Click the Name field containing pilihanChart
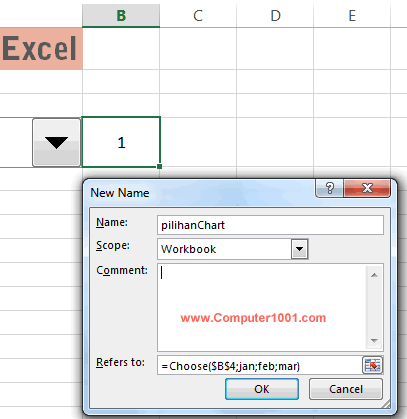The height and width of the screenshot is (419, 407). [x=270, y=225]
